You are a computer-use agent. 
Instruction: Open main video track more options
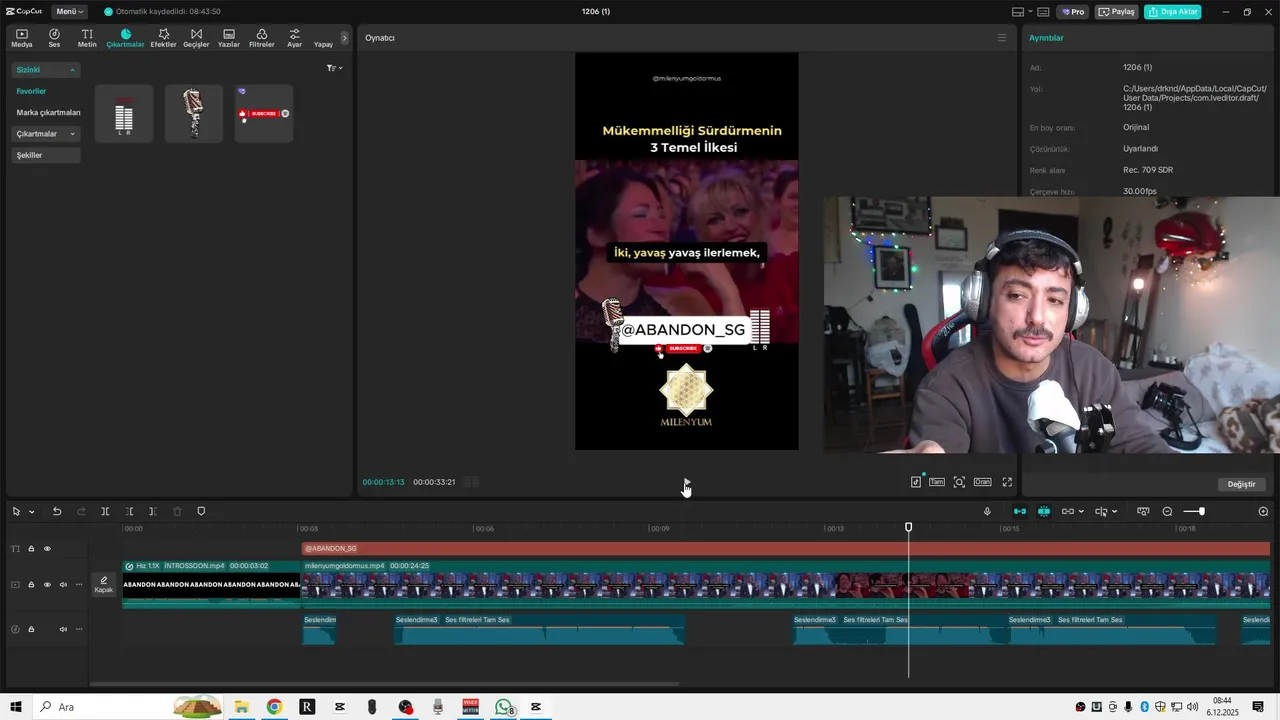point(79,585)
